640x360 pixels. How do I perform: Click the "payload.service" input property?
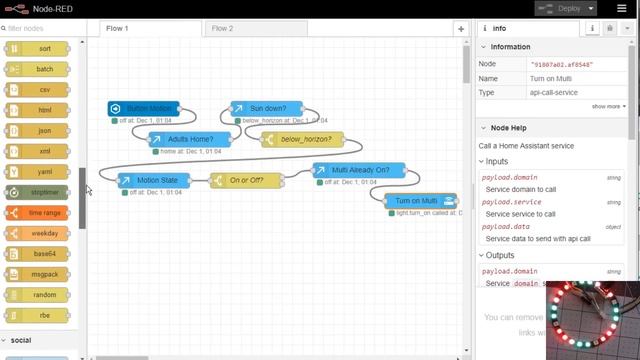tap(511, 202)
